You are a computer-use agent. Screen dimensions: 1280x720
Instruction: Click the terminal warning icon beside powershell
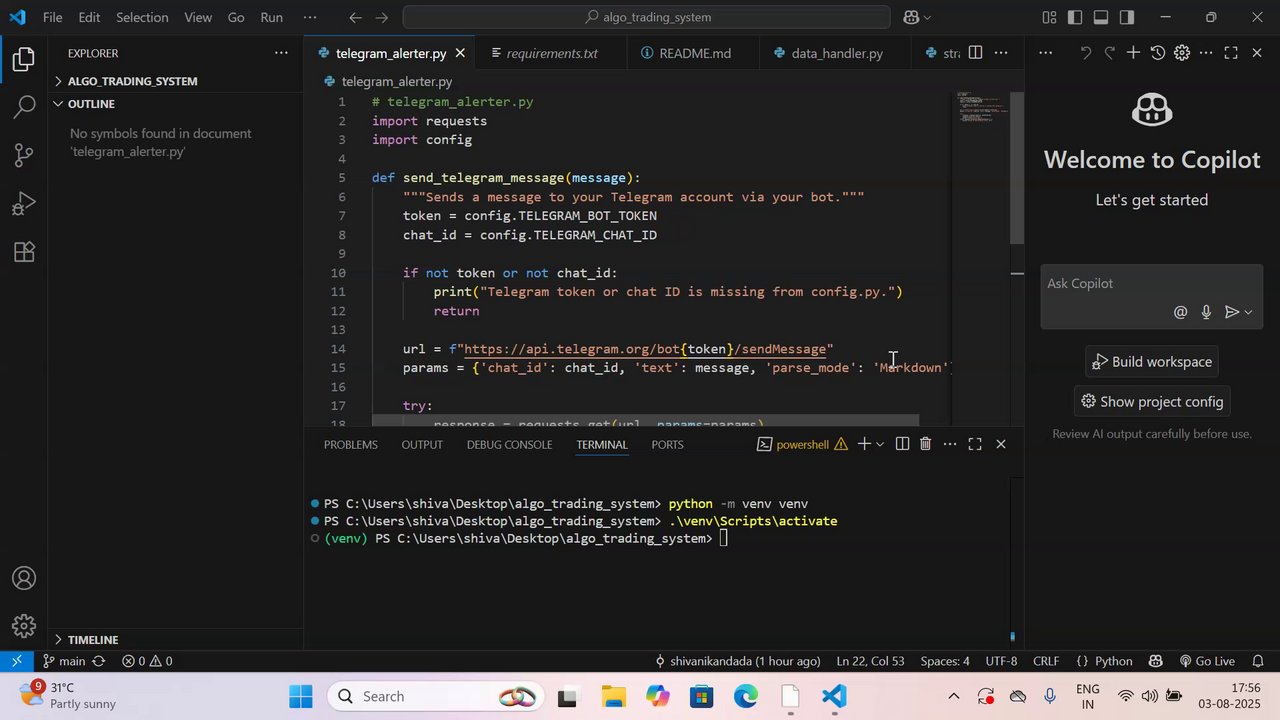coord(841,444)
